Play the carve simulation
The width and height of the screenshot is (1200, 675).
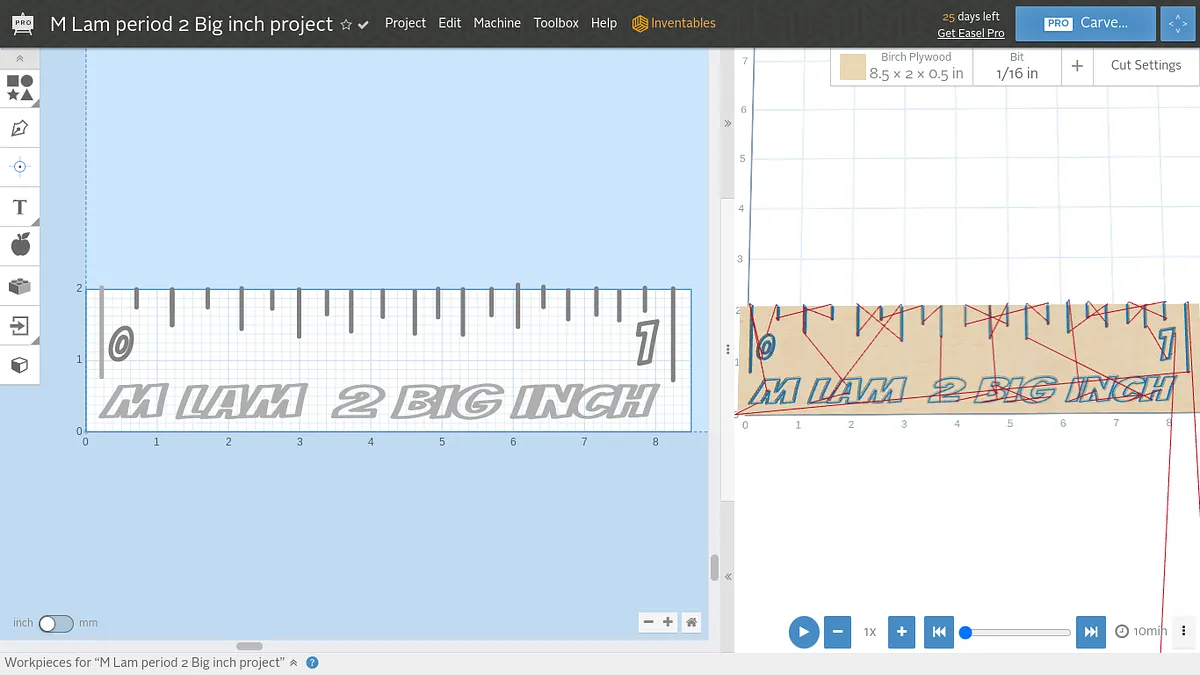coord(803,632)
